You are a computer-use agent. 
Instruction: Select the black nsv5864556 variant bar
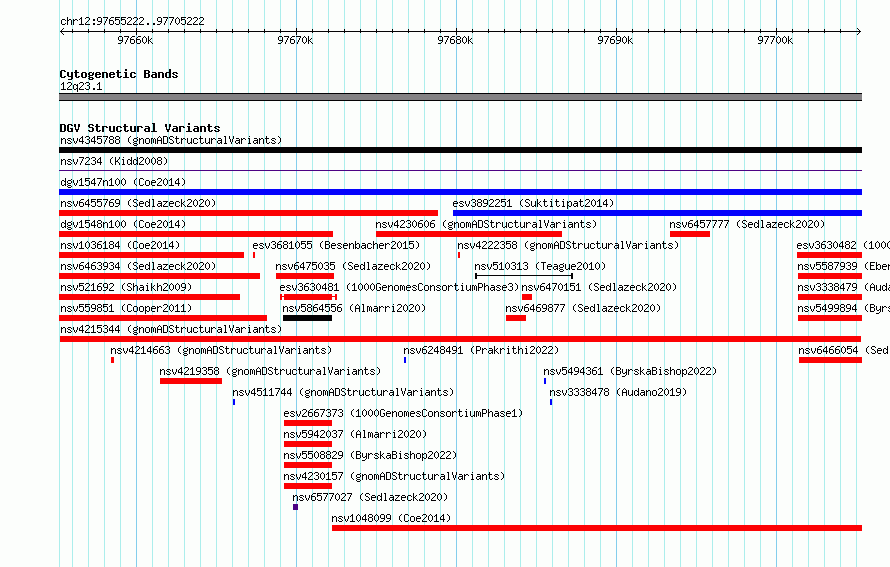(307, 318)
